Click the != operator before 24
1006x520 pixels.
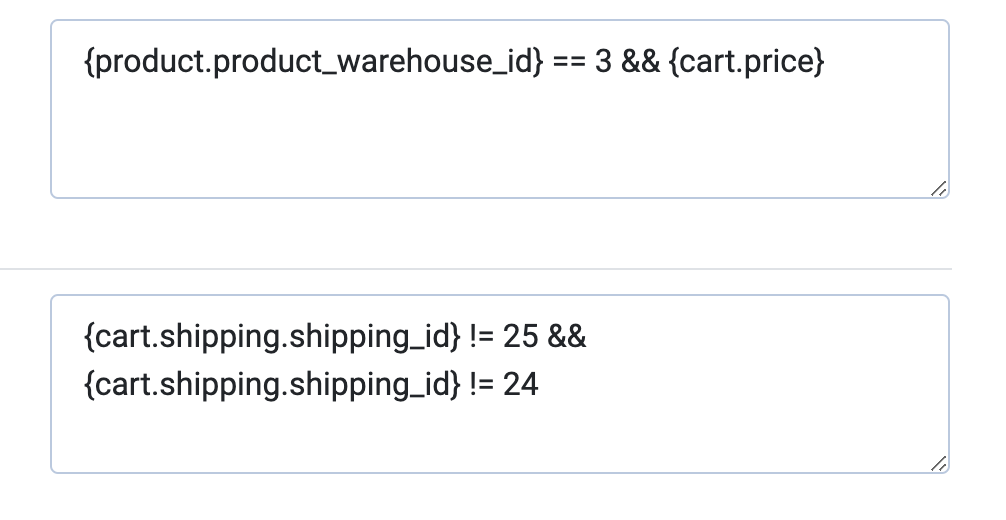tap(482, 384)
